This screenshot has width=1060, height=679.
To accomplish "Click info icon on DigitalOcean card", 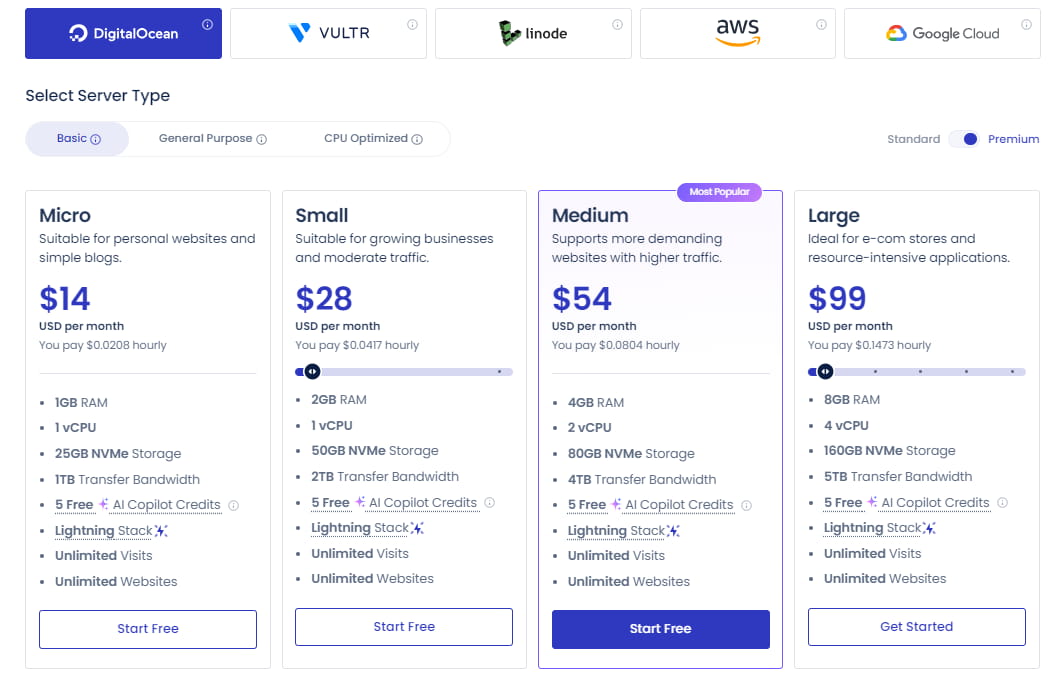I will point(207,25).
